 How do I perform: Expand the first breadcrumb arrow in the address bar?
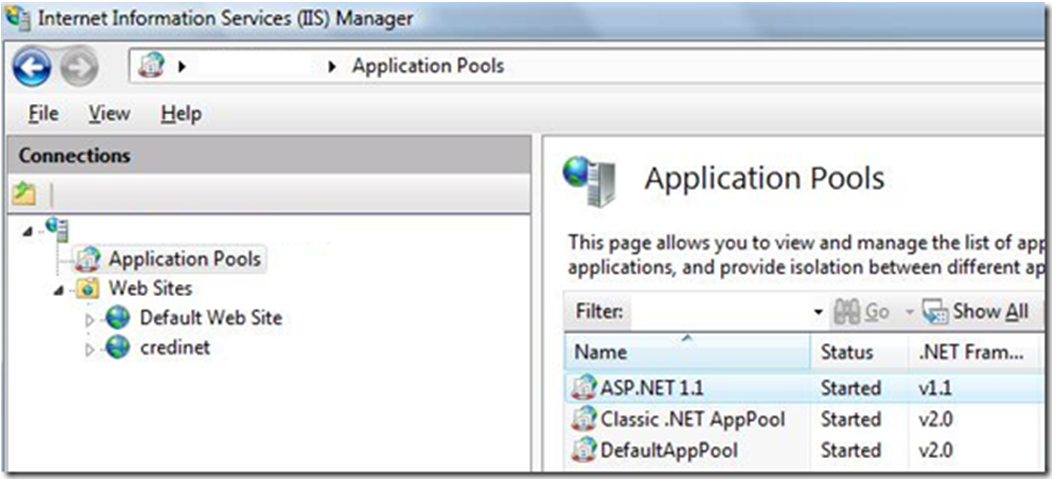[181, 67]
